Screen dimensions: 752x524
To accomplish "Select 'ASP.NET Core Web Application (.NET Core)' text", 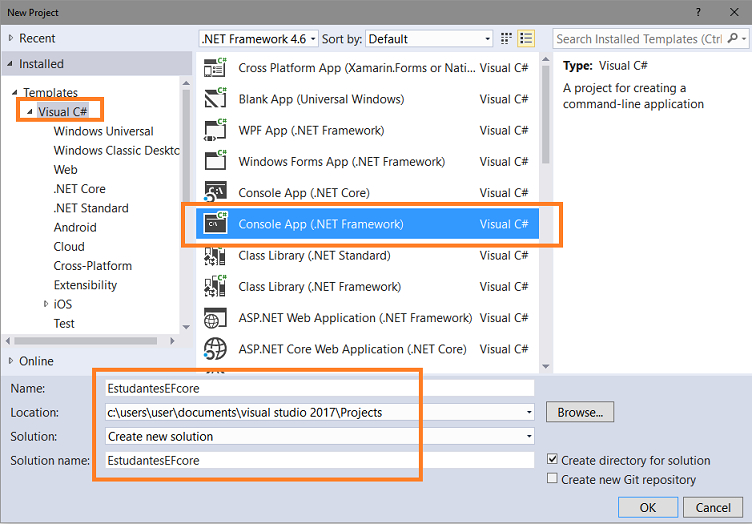I will point(352,349).
